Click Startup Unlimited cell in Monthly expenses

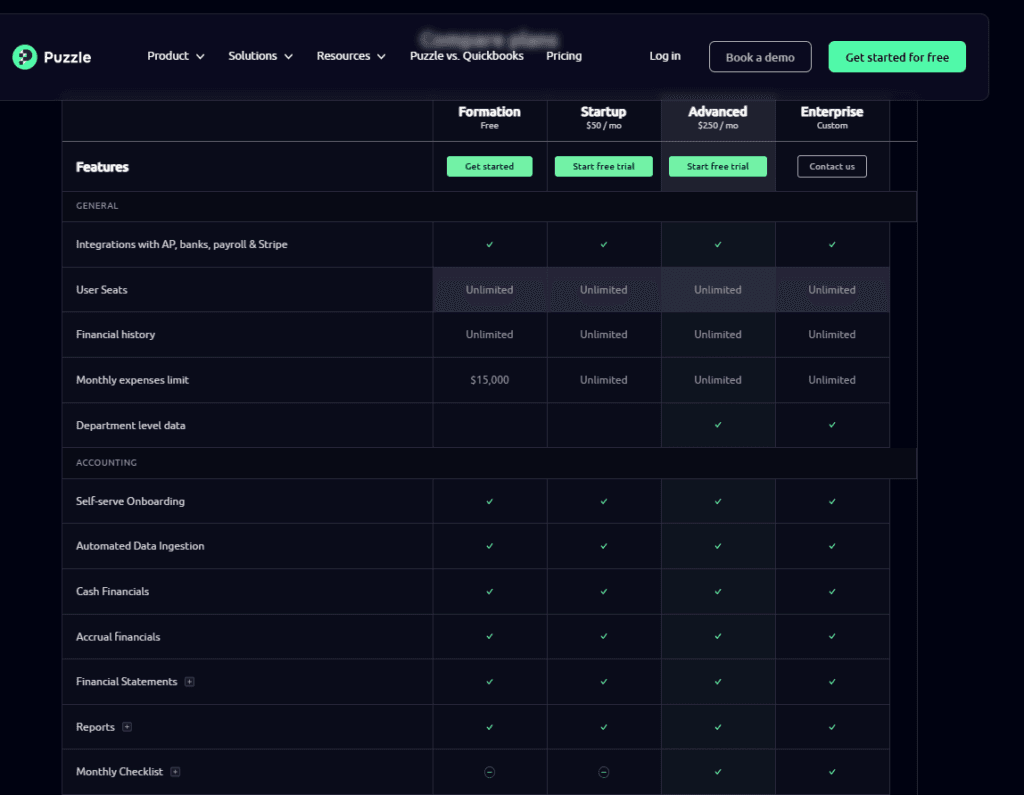603,380
